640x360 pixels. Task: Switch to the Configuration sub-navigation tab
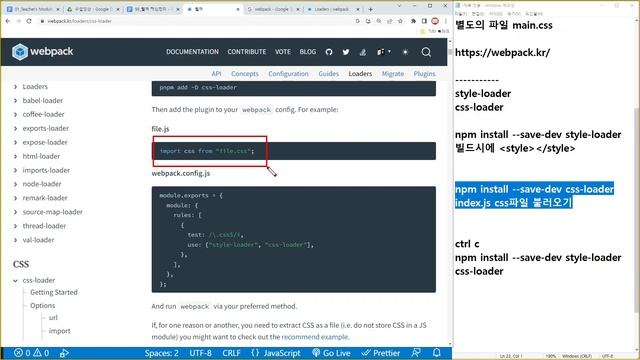coord(288,73)
